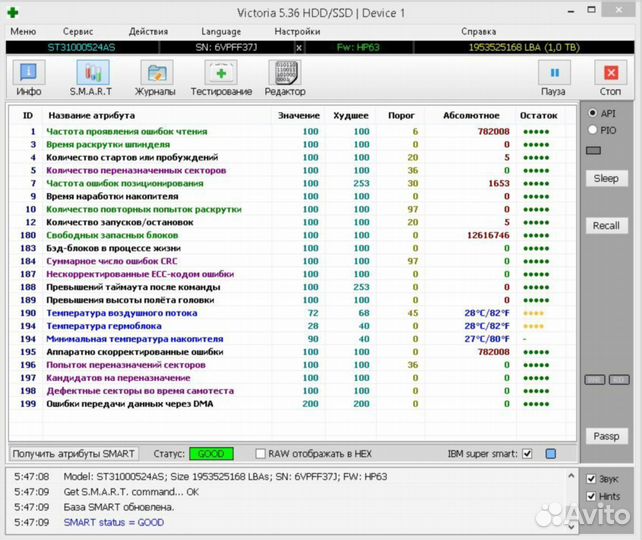Image resolution: width=642 pixels, height=540 pixels.
Task: Click log line База SMART обновлена
Action: (119, 507)
